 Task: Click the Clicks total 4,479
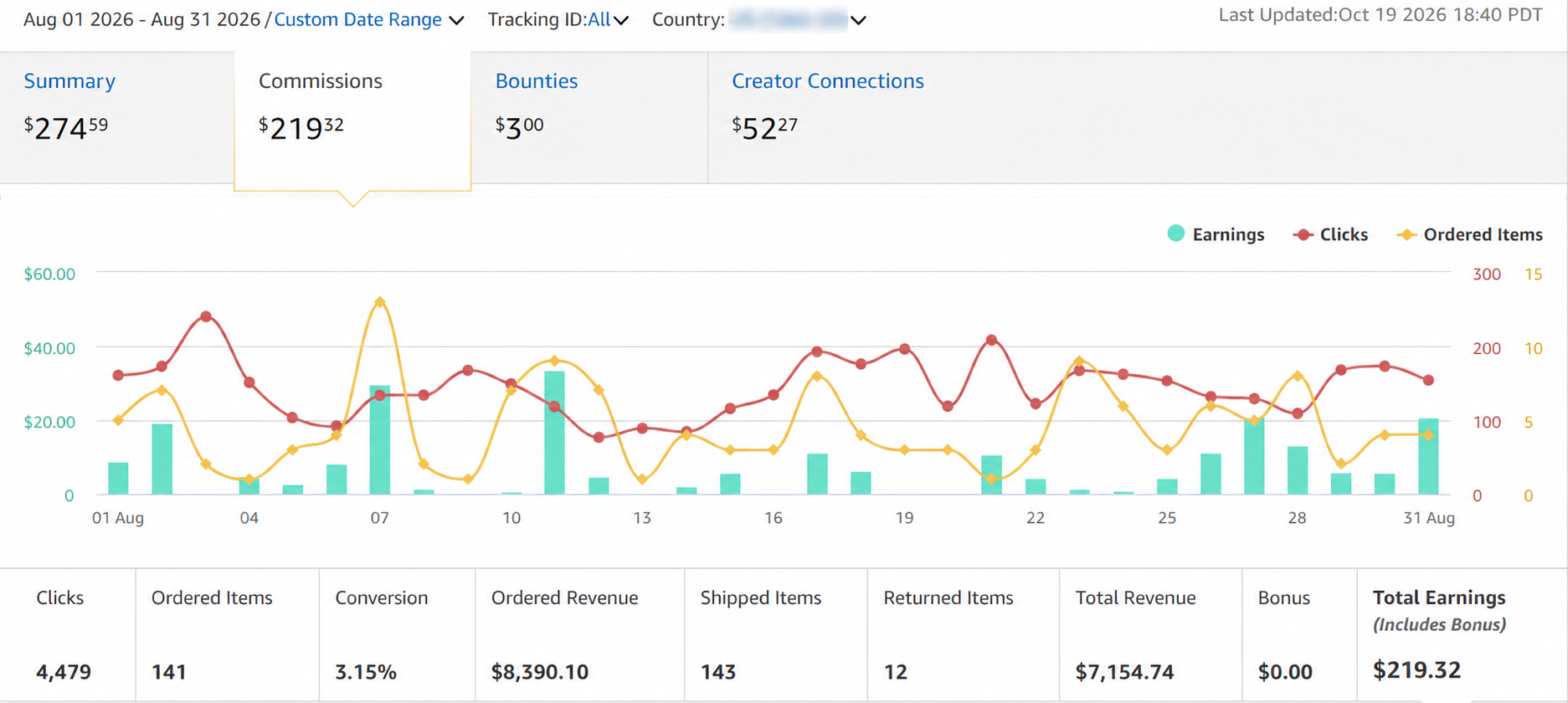[64, 672]
